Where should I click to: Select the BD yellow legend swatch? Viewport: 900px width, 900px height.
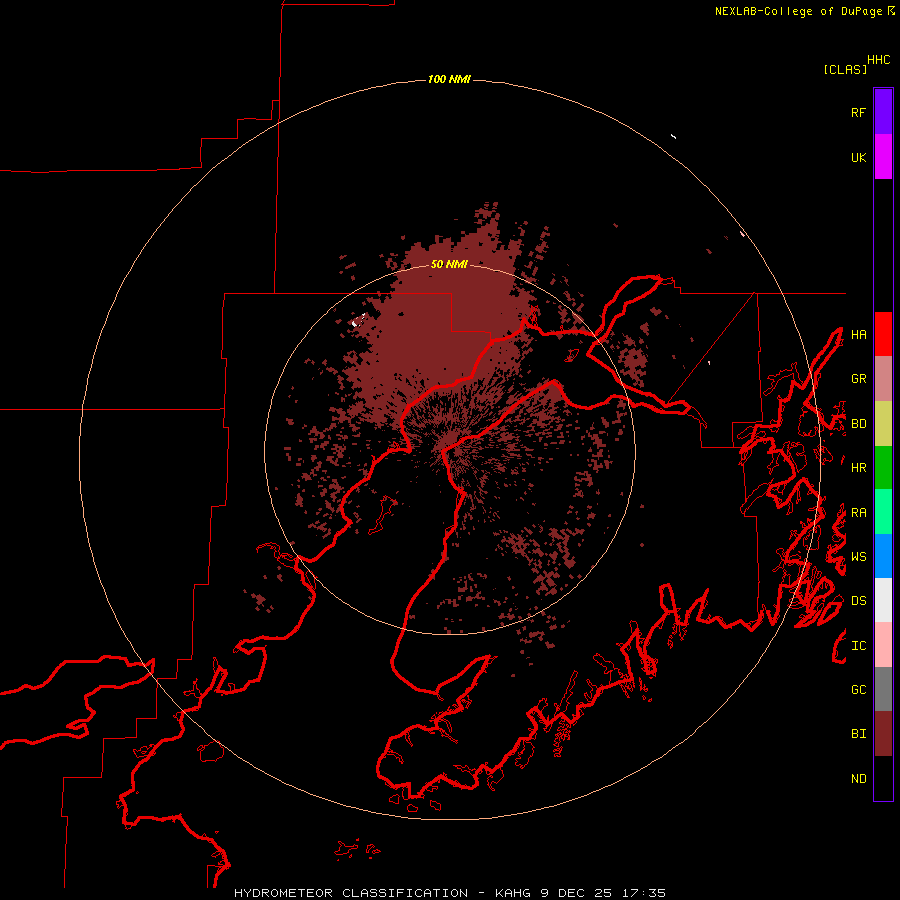click(x=883, y=423)
